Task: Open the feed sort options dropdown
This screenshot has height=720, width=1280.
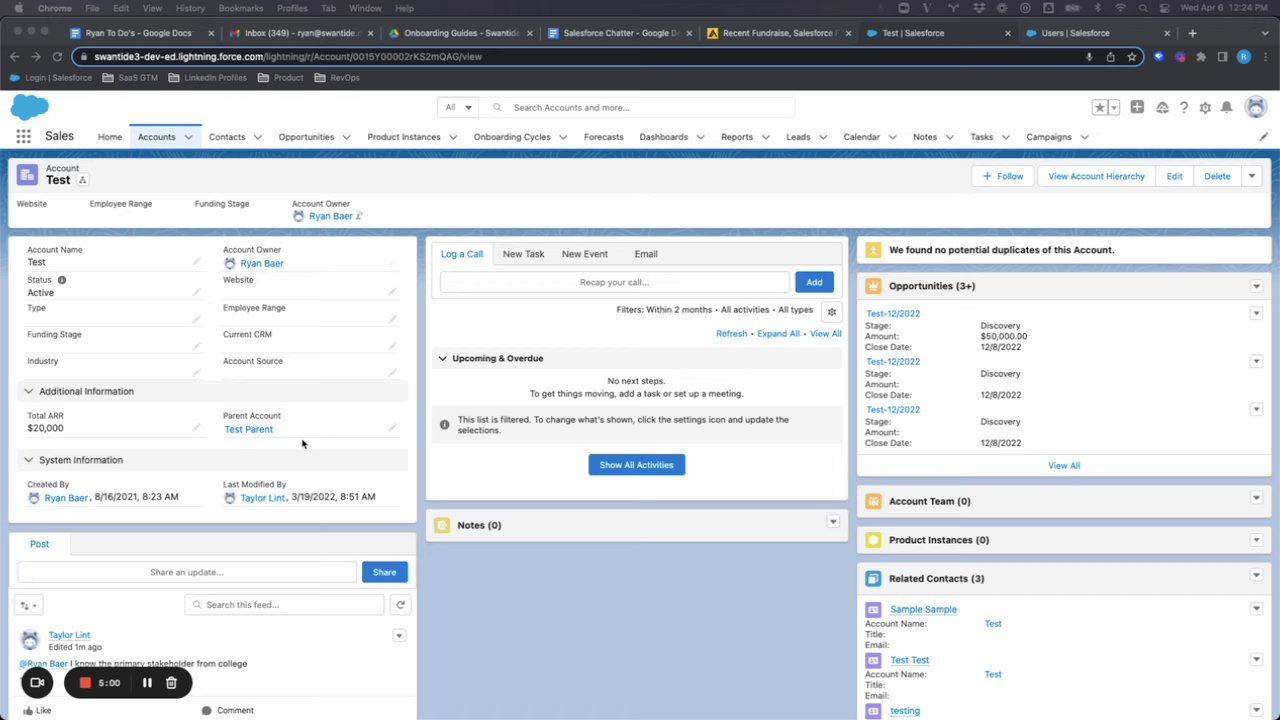Action: (x=28, y=605)
